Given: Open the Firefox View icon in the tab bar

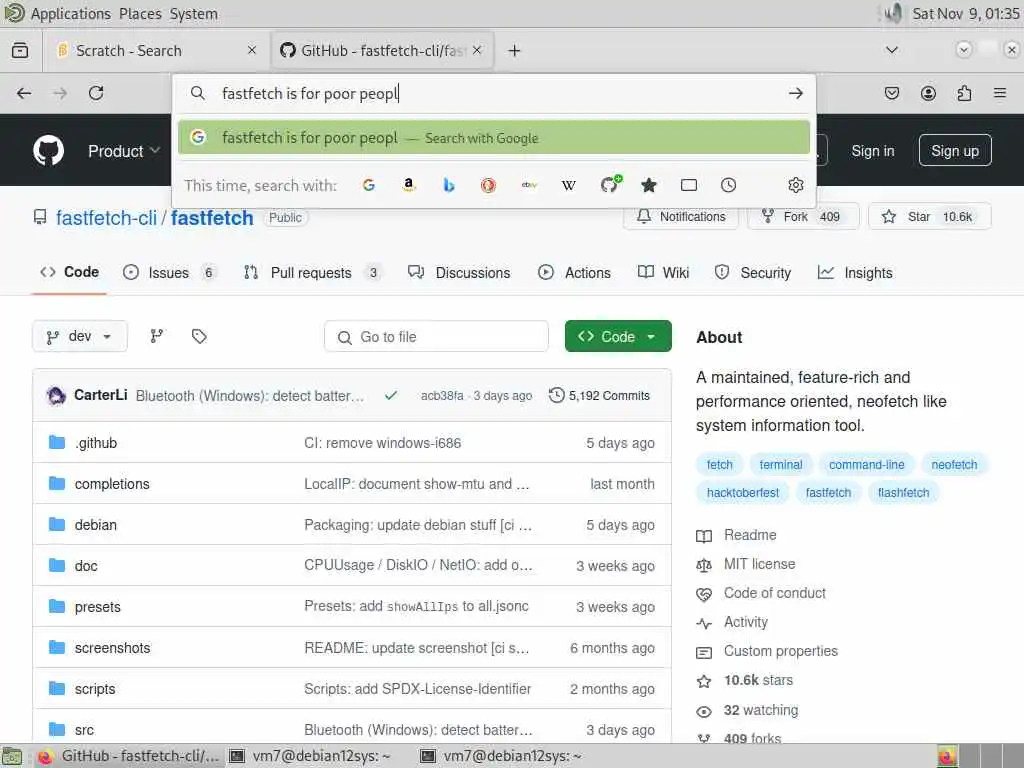Looking at the screenshot, I should pos(20,50).
